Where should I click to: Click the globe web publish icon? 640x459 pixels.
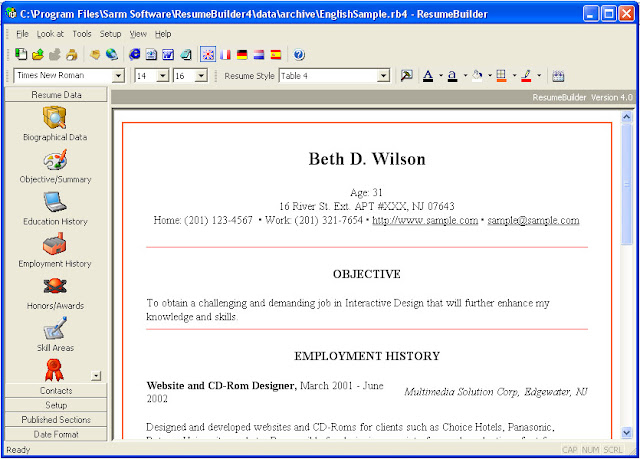[112, 54]
